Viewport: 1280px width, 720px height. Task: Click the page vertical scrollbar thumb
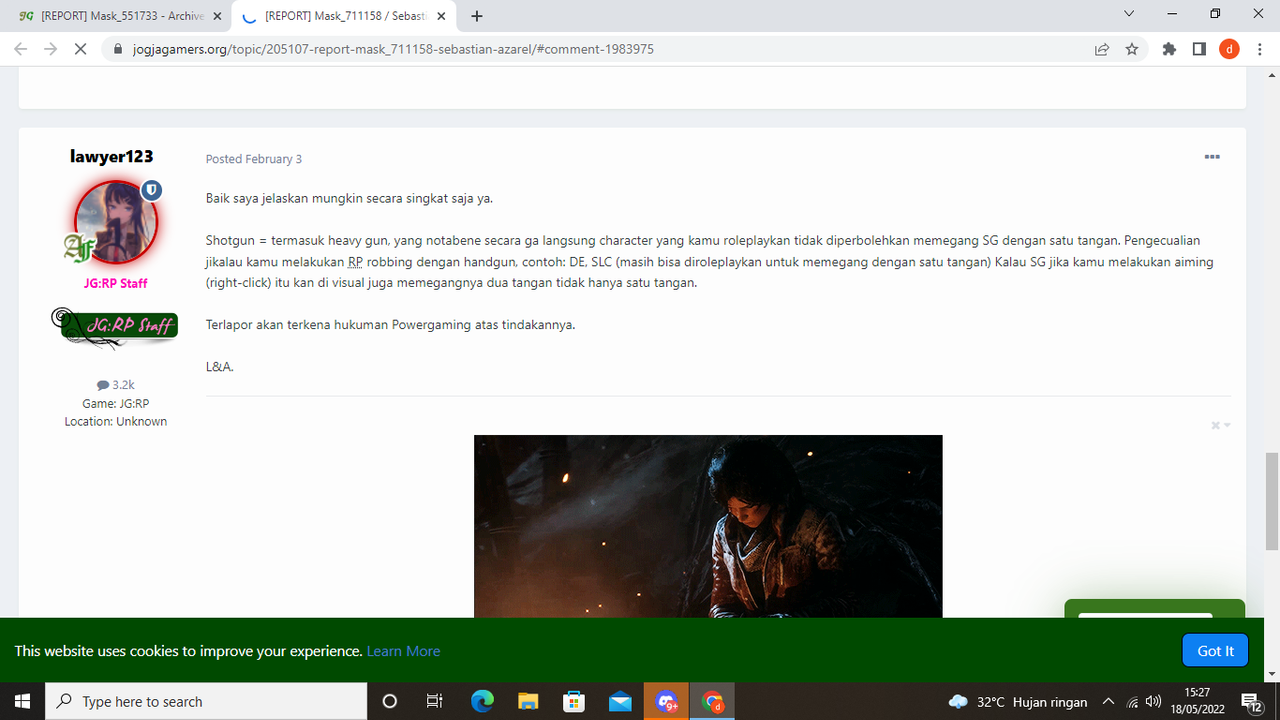pos(1272,501)
